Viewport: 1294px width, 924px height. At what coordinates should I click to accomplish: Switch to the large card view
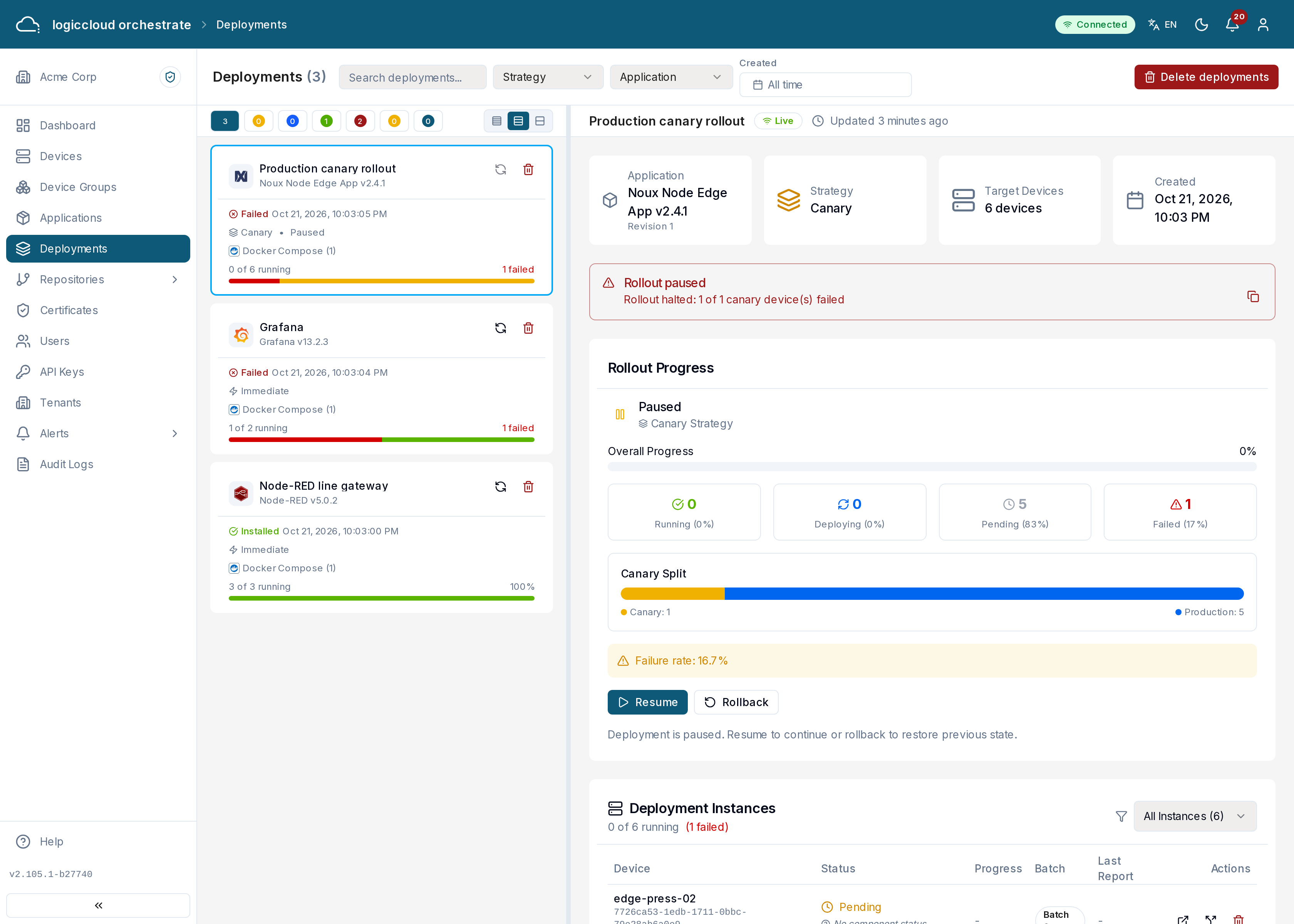tap(540, 121)
